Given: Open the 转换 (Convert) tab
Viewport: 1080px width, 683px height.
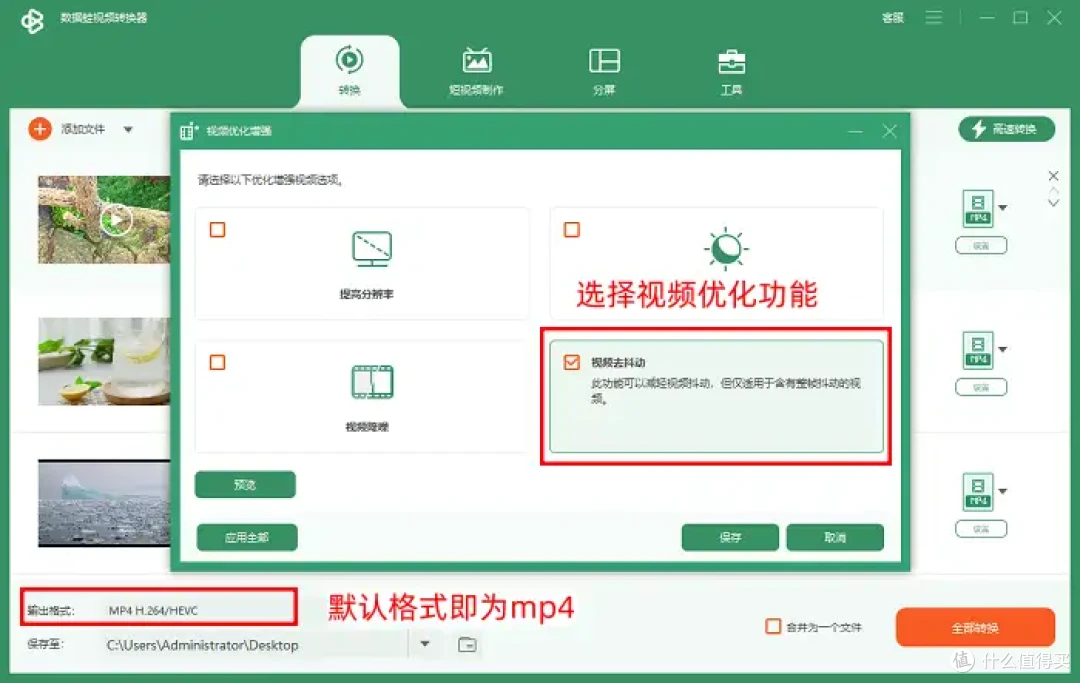Looking at the screenshot, I should click(x=349, y=70).
